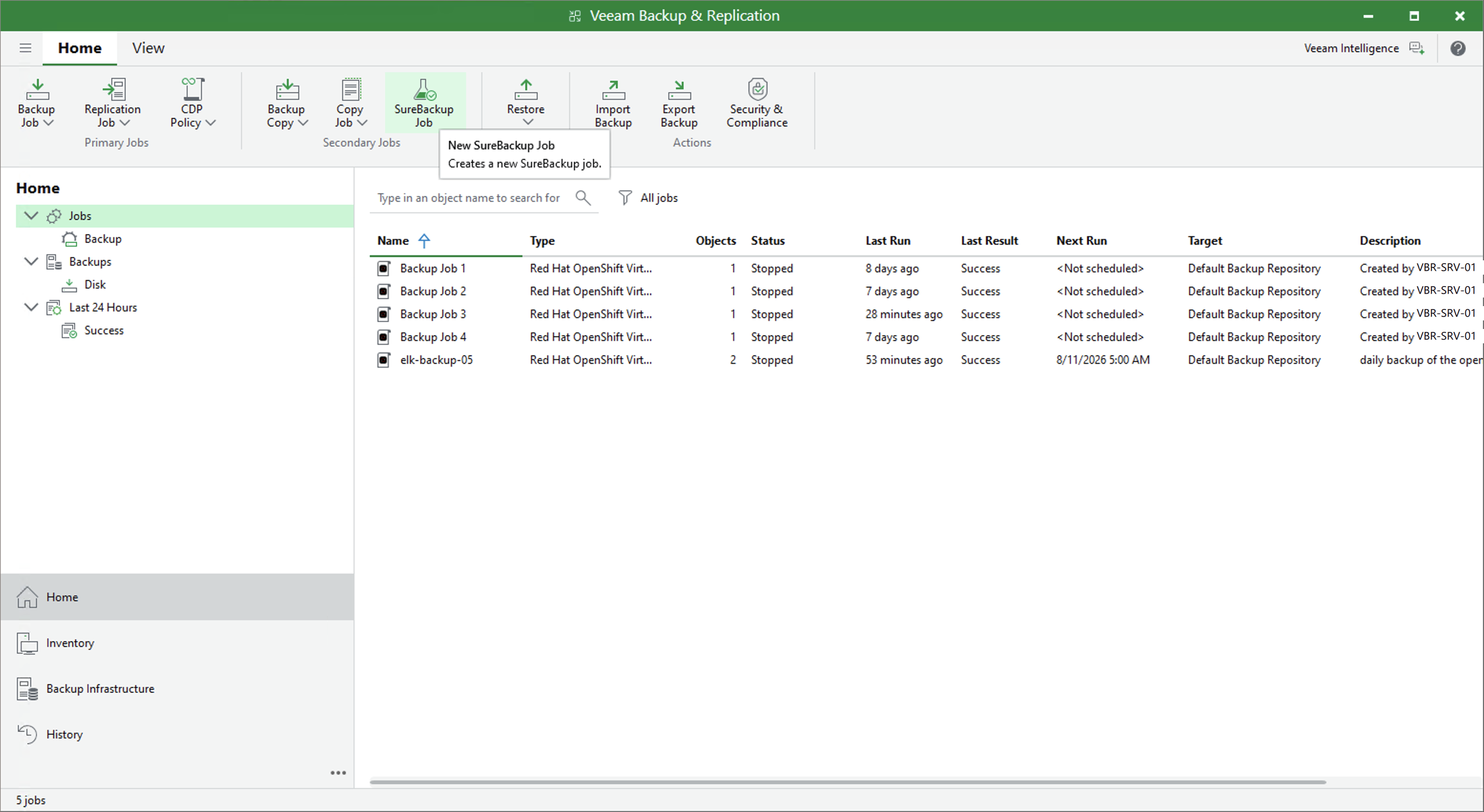Click the horizontal scrollbar of the jobs list
This screenshot has height=812, width=1484.
(x=848, y=782)
